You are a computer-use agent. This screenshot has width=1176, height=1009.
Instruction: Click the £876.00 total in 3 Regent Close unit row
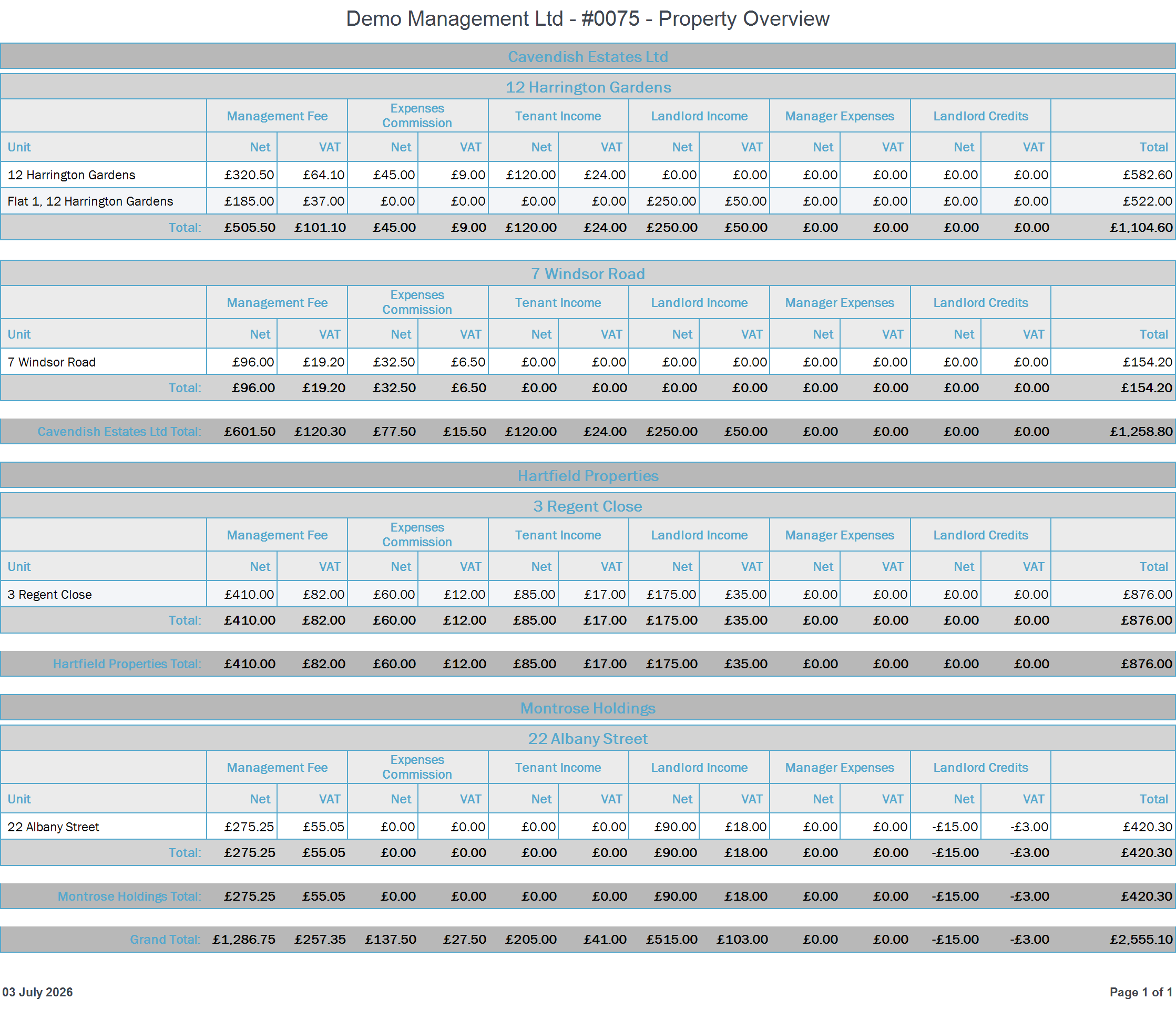pos(1147,595)
